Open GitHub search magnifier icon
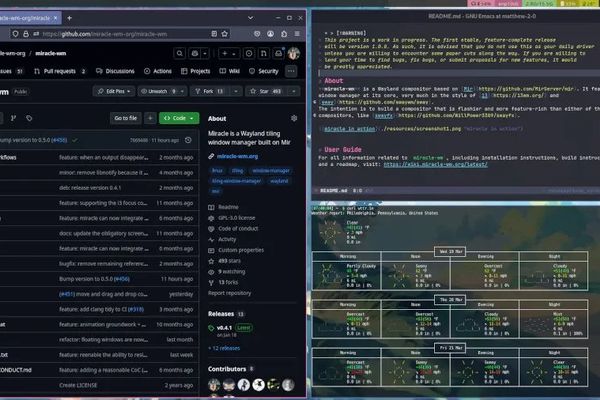Image resolution: width=600 pixels, height=400 pixels. pyautogui.click(x=179, y=53)
